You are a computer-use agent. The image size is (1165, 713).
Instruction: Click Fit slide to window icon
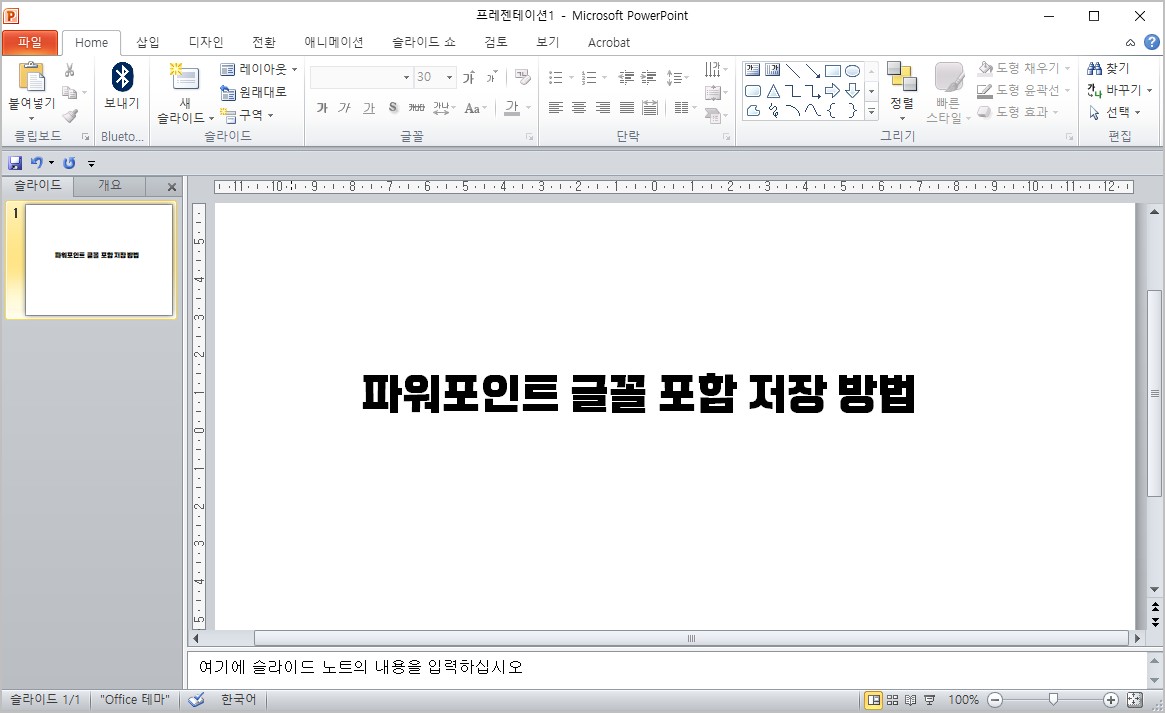coord(1135,700)
